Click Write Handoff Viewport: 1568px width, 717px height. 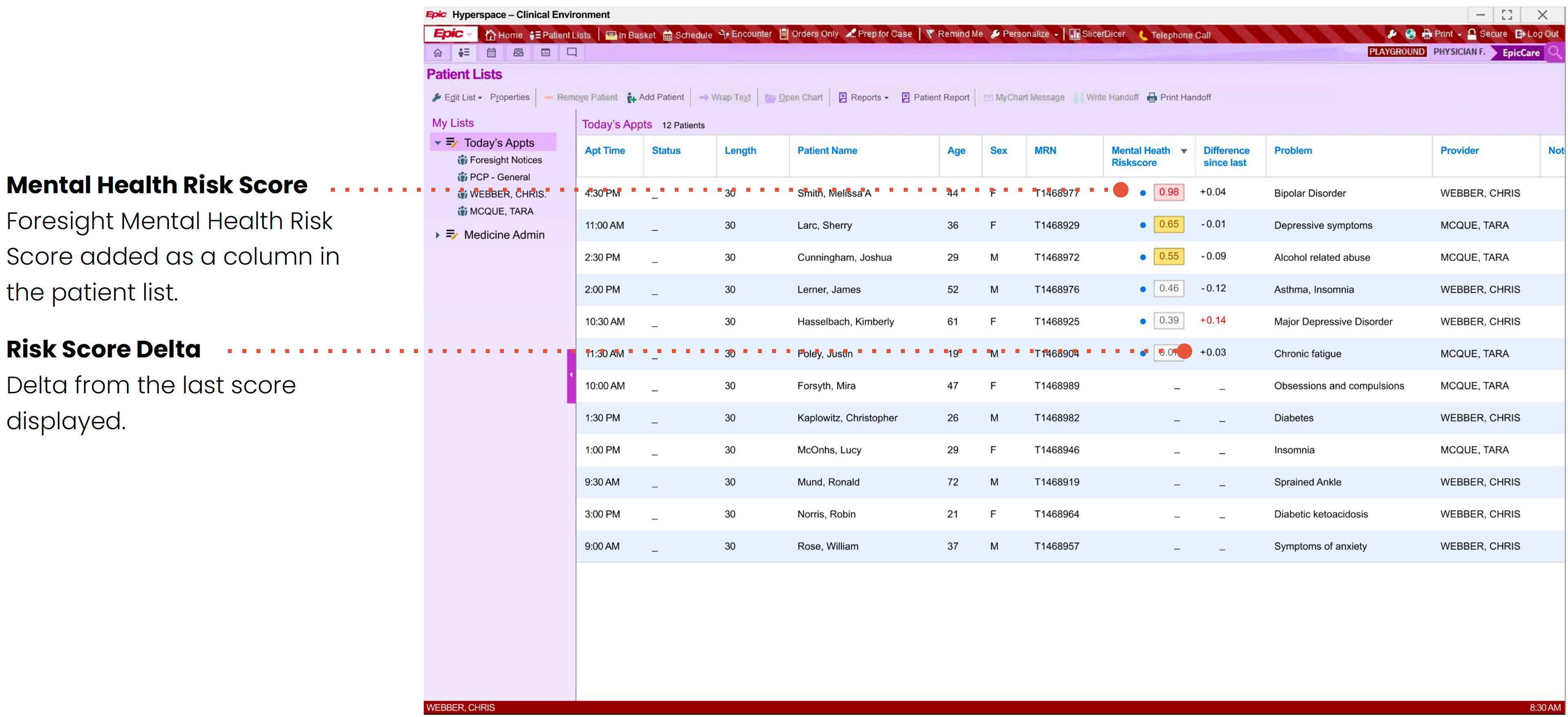point(1106,97)
